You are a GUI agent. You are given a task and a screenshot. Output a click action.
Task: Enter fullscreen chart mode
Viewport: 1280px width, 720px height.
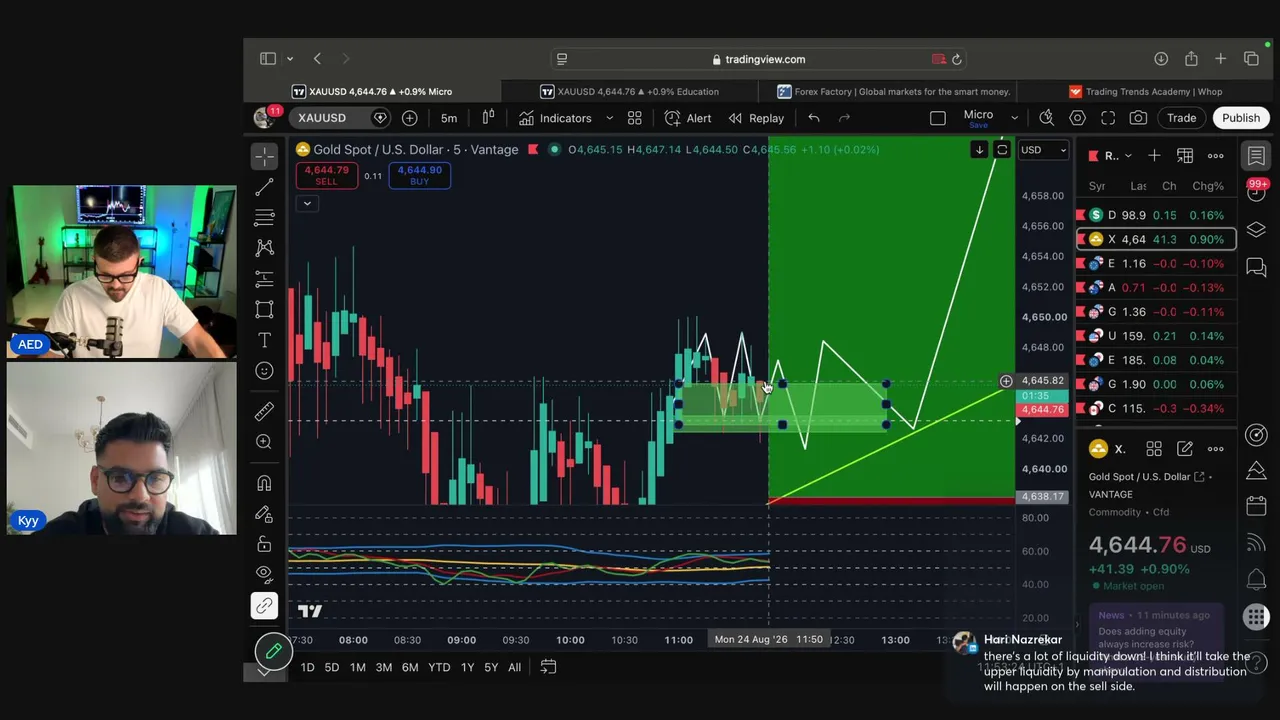pos(1108,118)
